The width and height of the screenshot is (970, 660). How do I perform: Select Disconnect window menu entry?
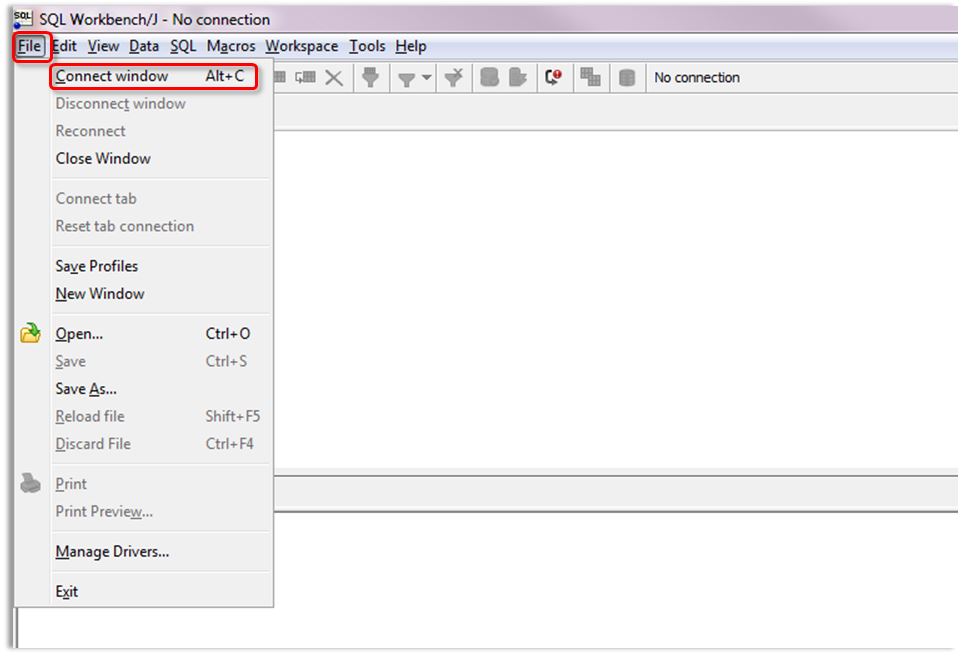point(162,103)
